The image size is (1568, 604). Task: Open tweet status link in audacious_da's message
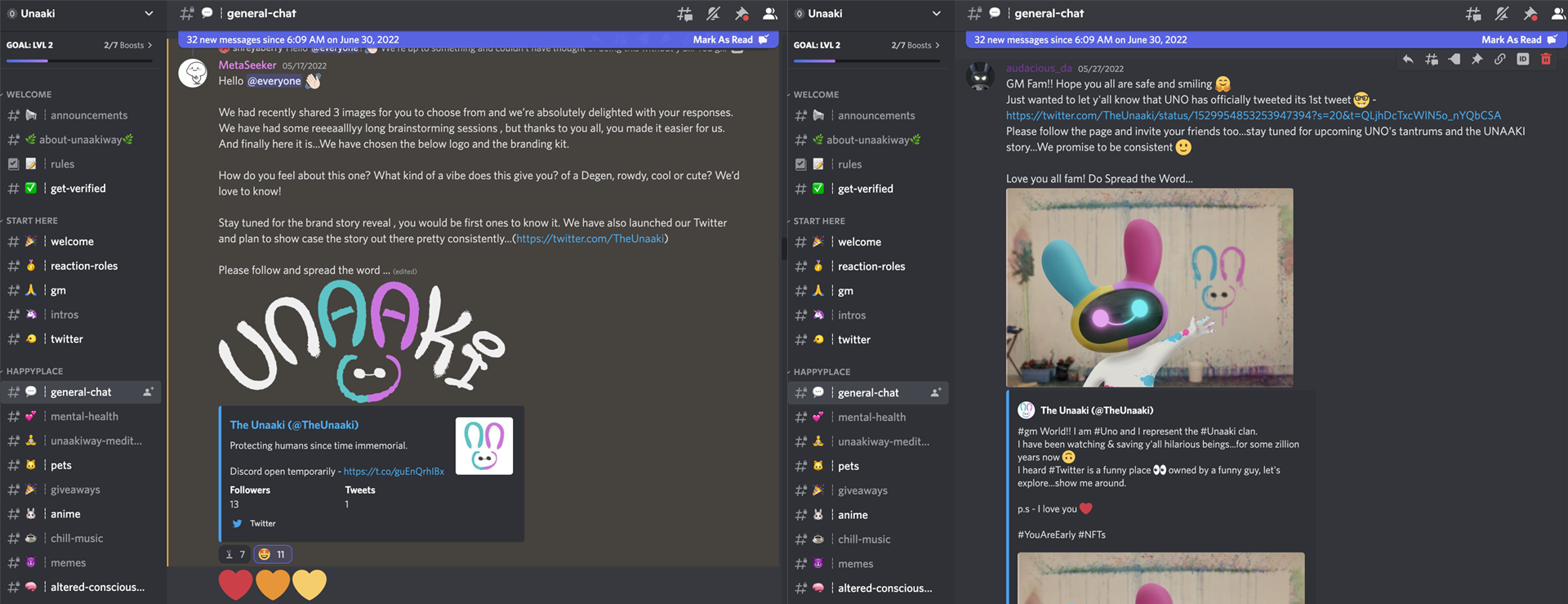(x=1254, y=115)
